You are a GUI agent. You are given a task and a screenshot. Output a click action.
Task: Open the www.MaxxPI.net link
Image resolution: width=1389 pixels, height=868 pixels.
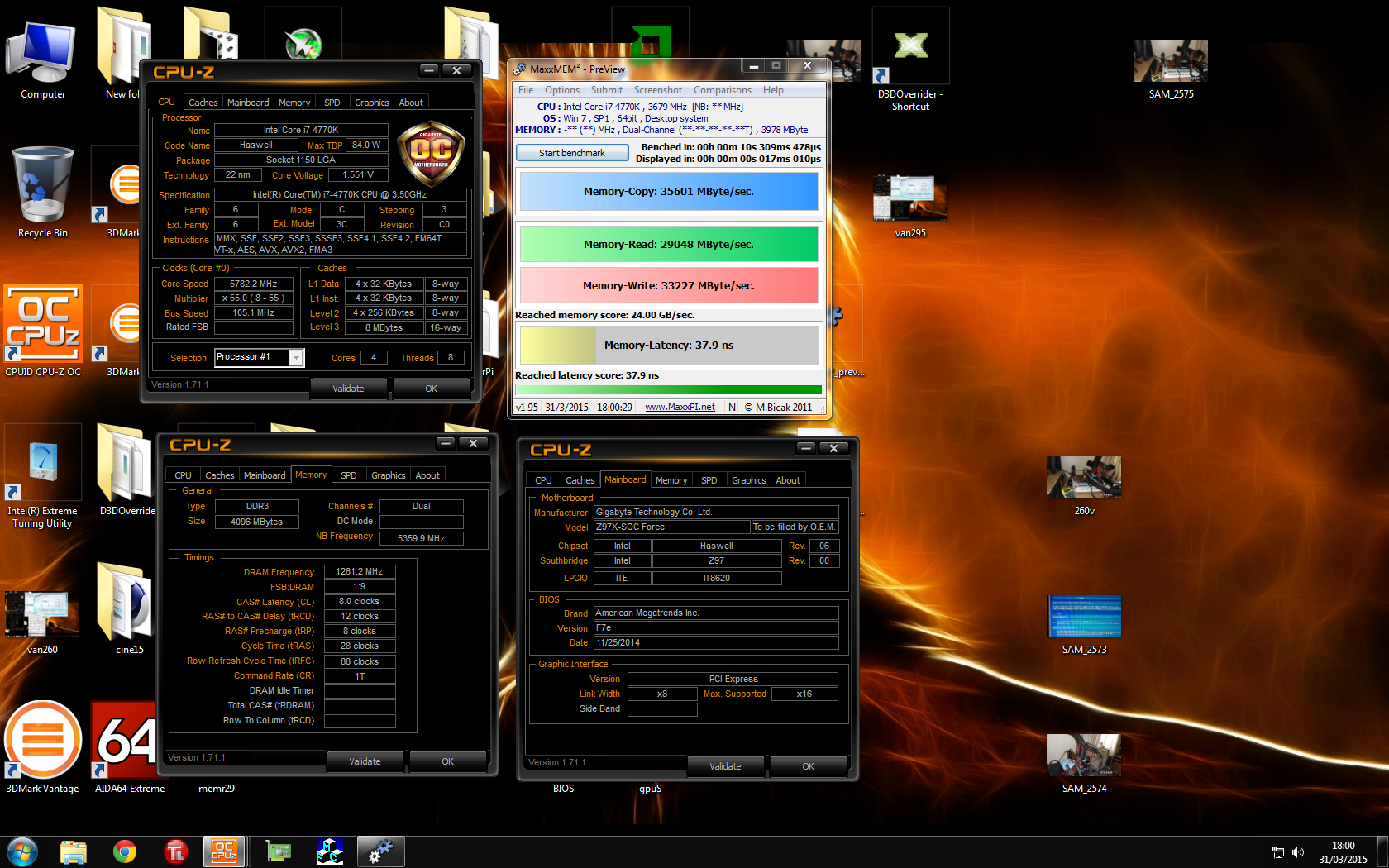pos(680,408)
